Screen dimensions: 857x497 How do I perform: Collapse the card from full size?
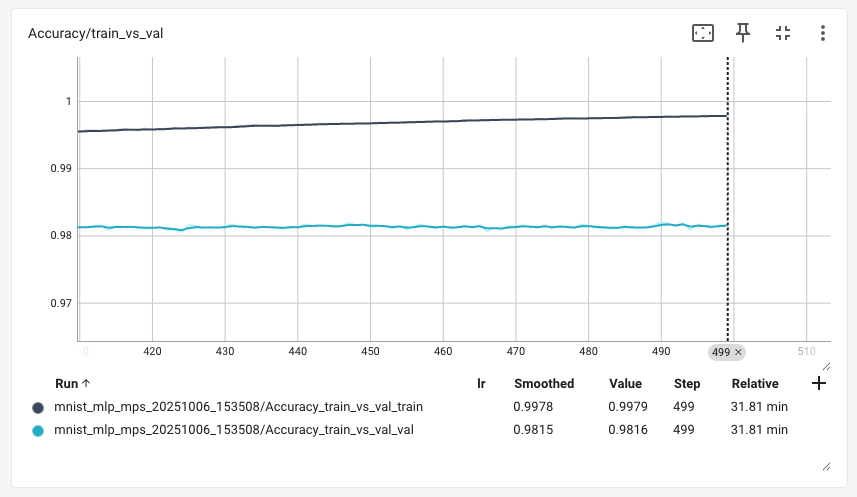coord(783,33)
